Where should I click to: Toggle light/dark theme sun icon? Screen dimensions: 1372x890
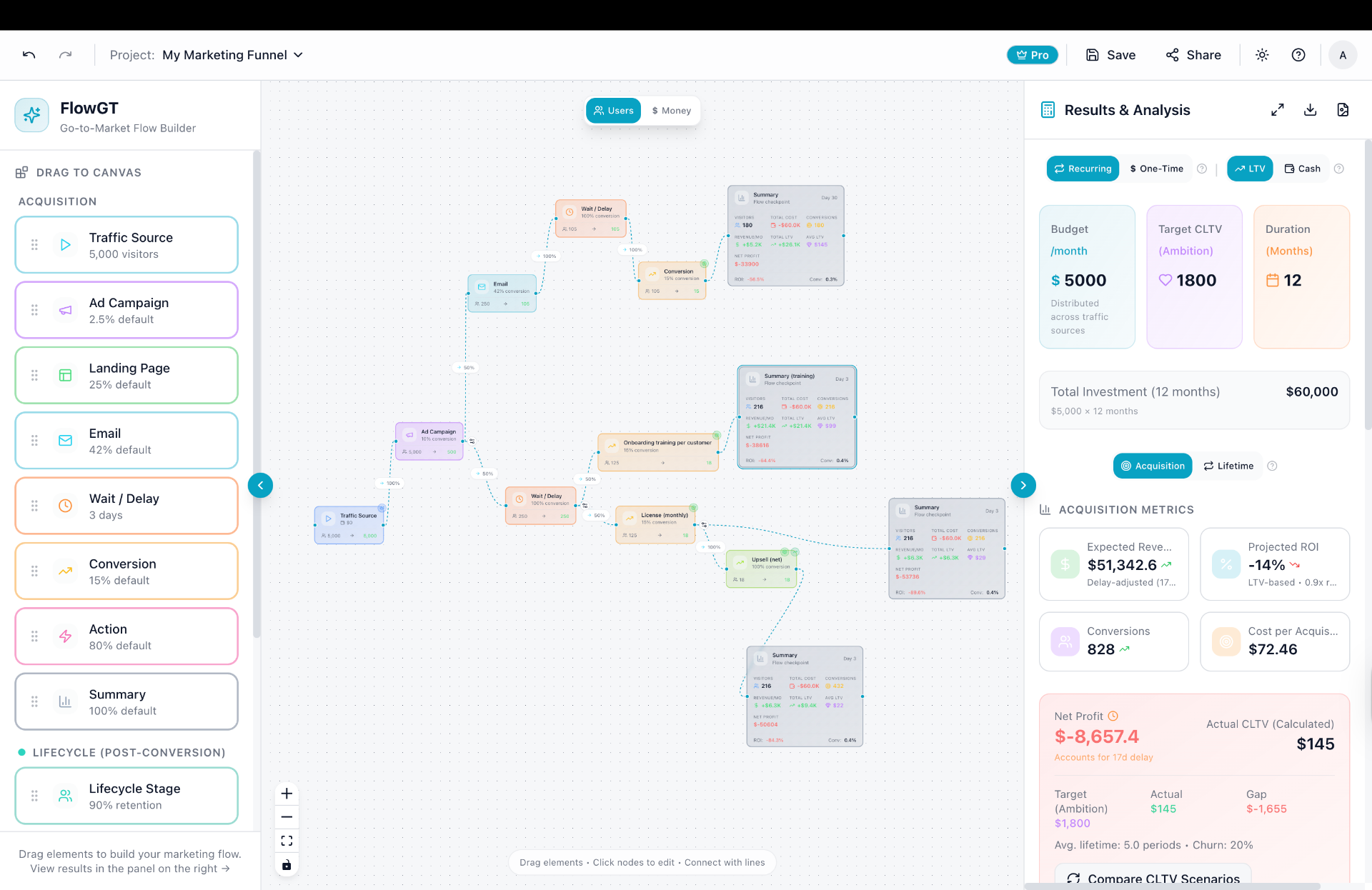(1262, 55)
